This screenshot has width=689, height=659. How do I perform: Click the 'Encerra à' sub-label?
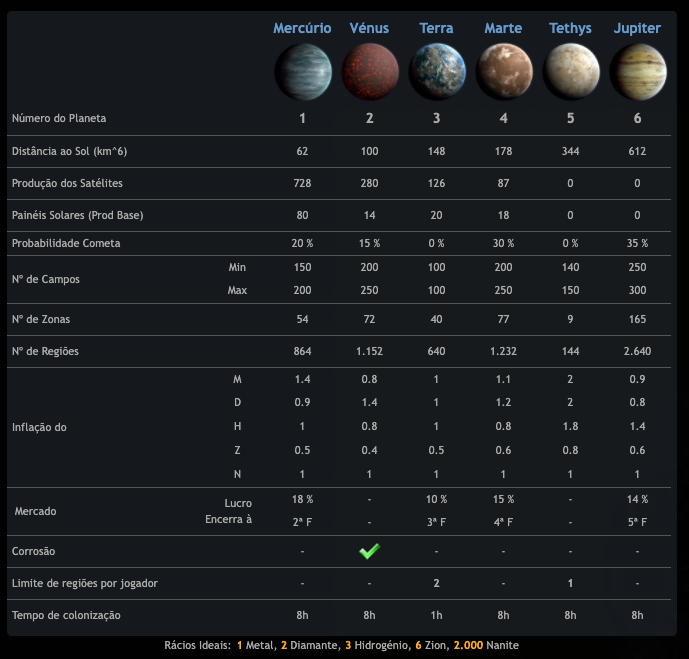click(228, 519)
